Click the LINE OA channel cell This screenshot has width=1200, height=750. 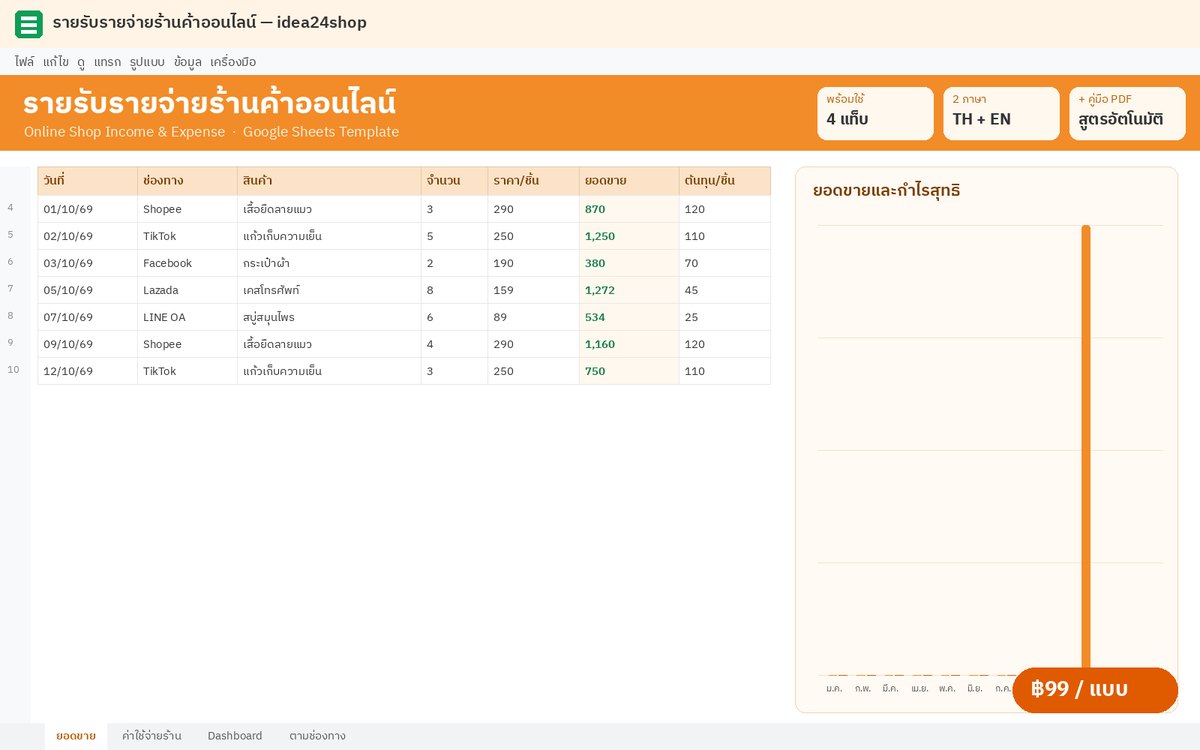pos(187,317)
